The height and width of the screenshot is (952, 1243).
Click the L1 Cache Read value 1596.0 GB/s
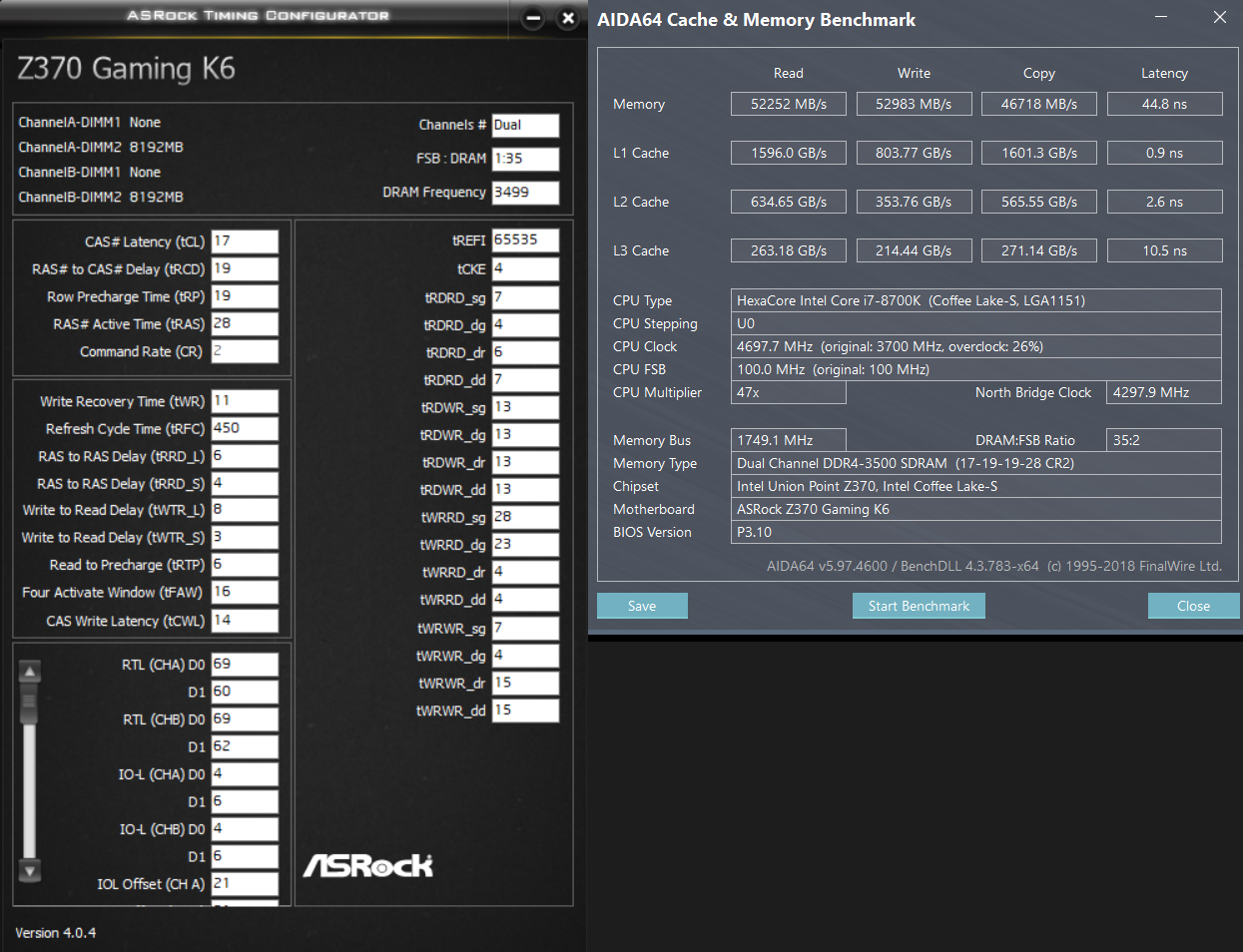789,153
